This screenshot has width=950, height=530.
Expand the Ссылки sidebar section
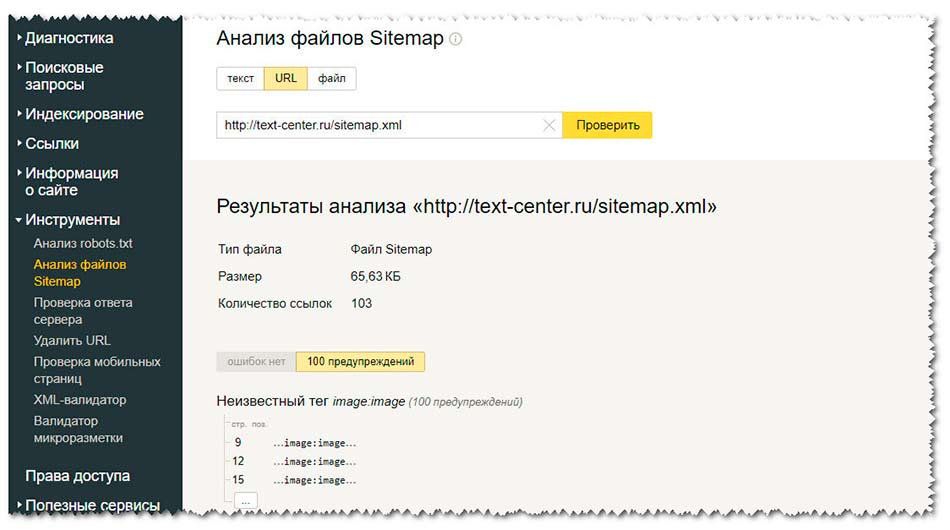52,143
